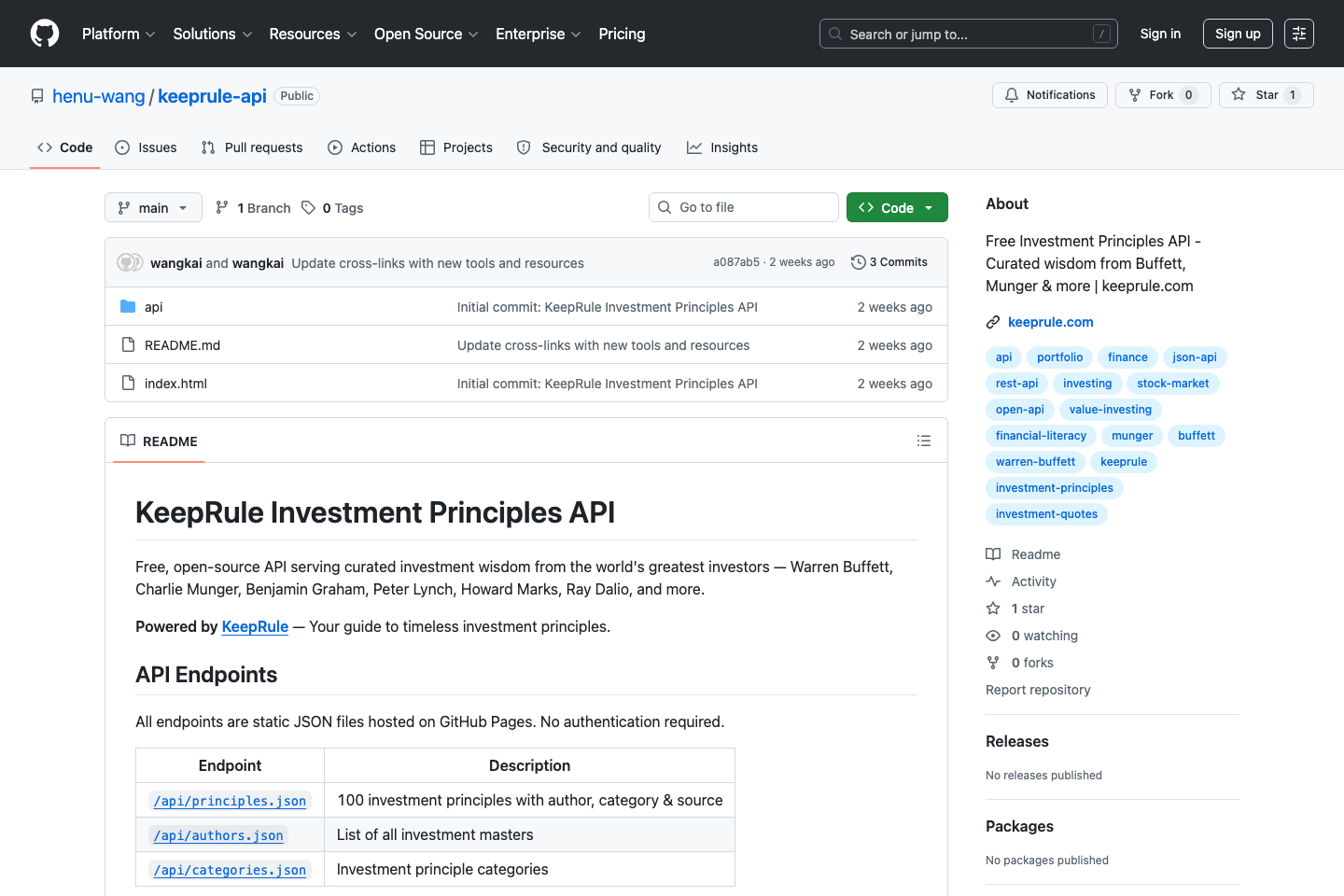The image size is (1344, 896).
Task: Click the index.html file icon
Action: click(128, 383)
